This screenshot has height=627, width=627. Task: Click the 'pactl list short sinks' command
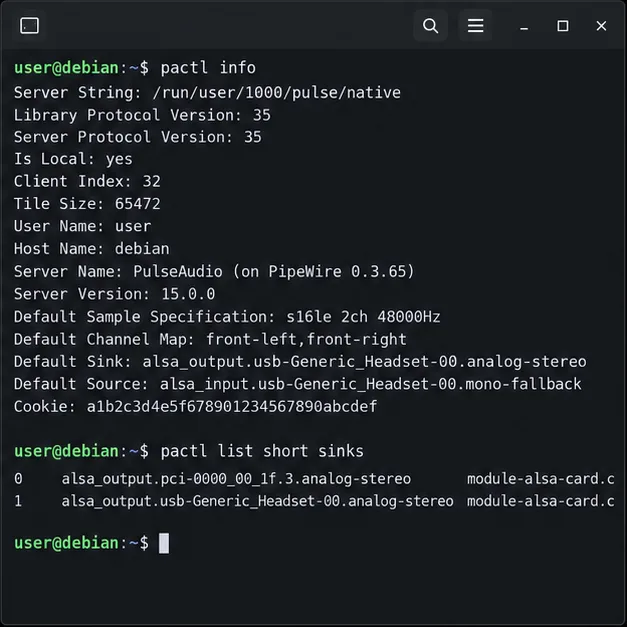(262, 451)
